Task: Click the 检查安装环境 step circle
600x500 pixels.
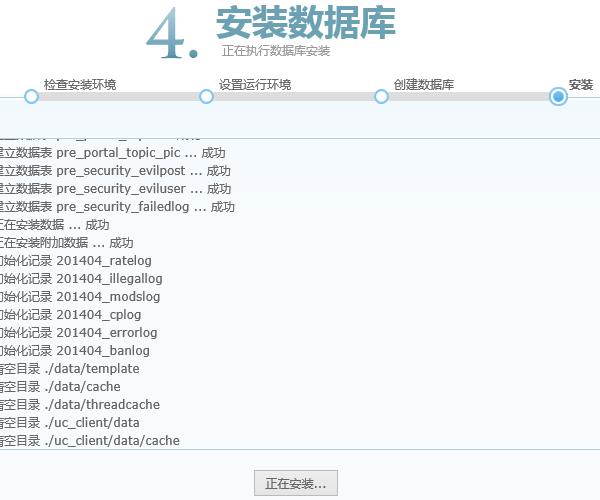Action: (x=31, y=96)
